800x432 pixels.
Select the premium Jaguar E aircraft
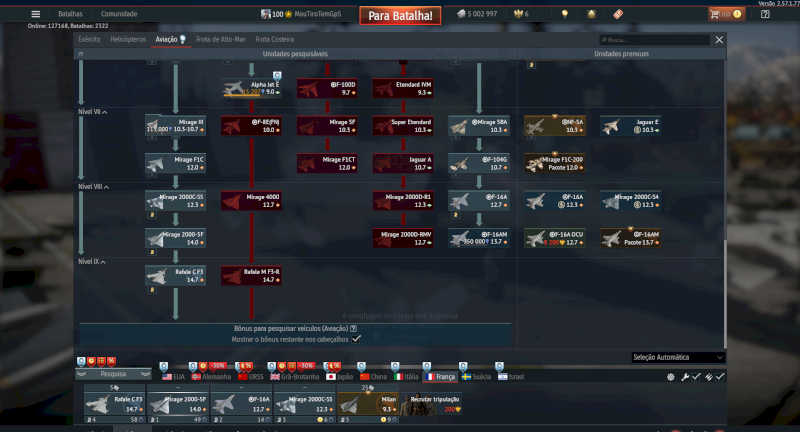(631, 125)
